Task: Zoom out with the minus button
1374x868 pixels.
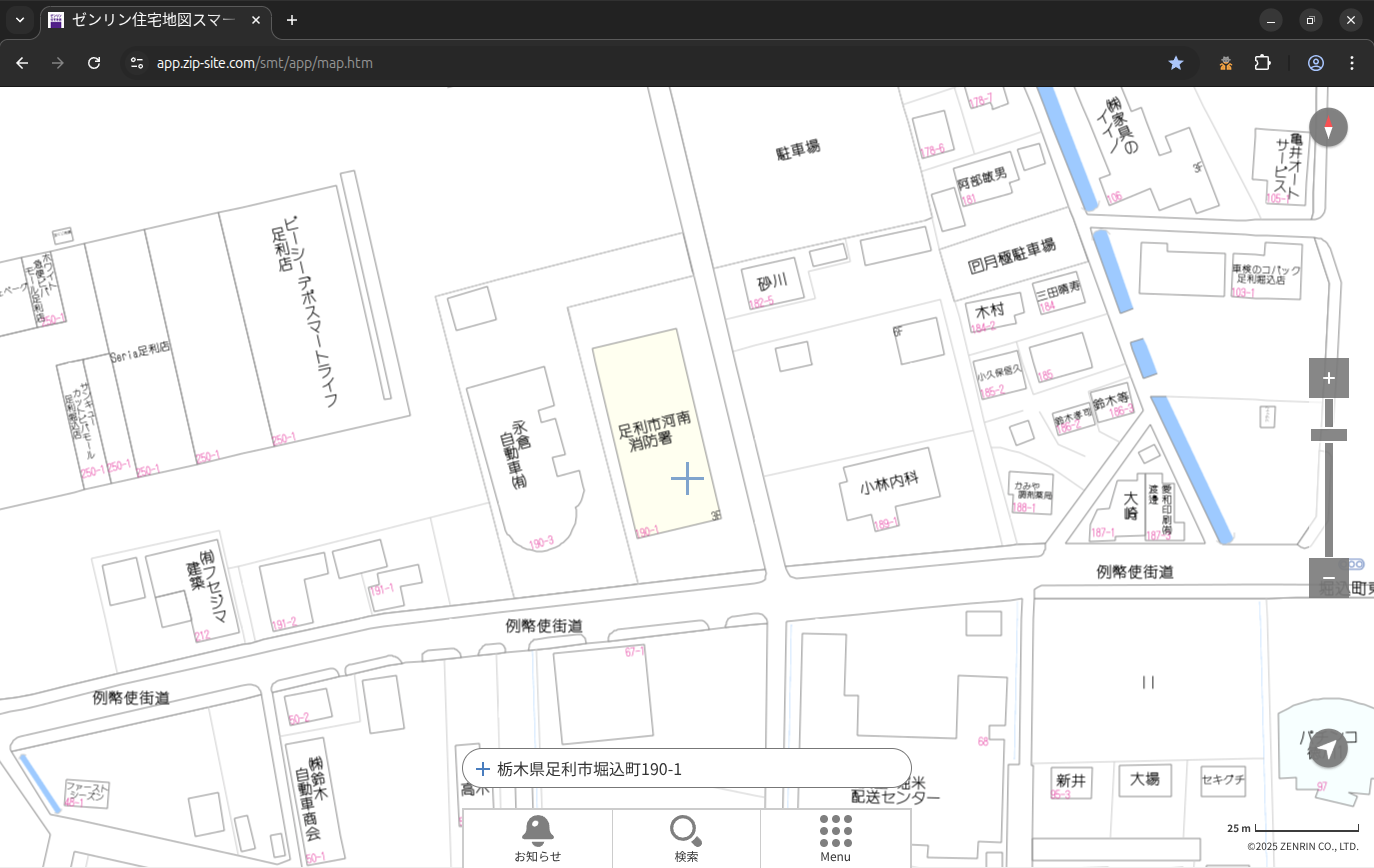Action: (1328, 578)
